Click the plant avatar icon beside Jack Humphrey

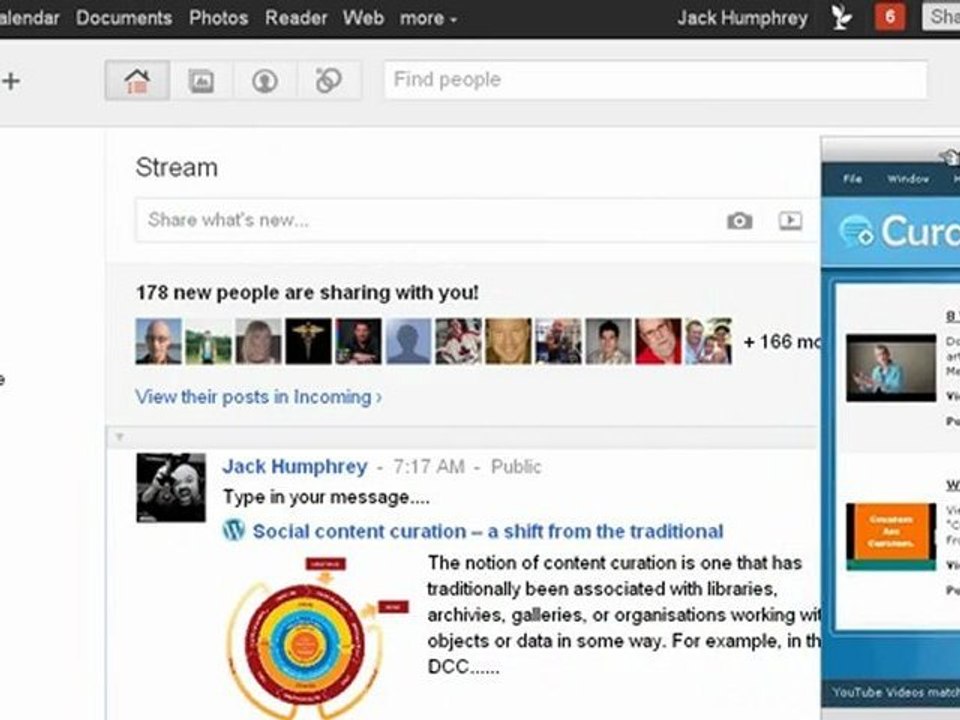point(842,17)
